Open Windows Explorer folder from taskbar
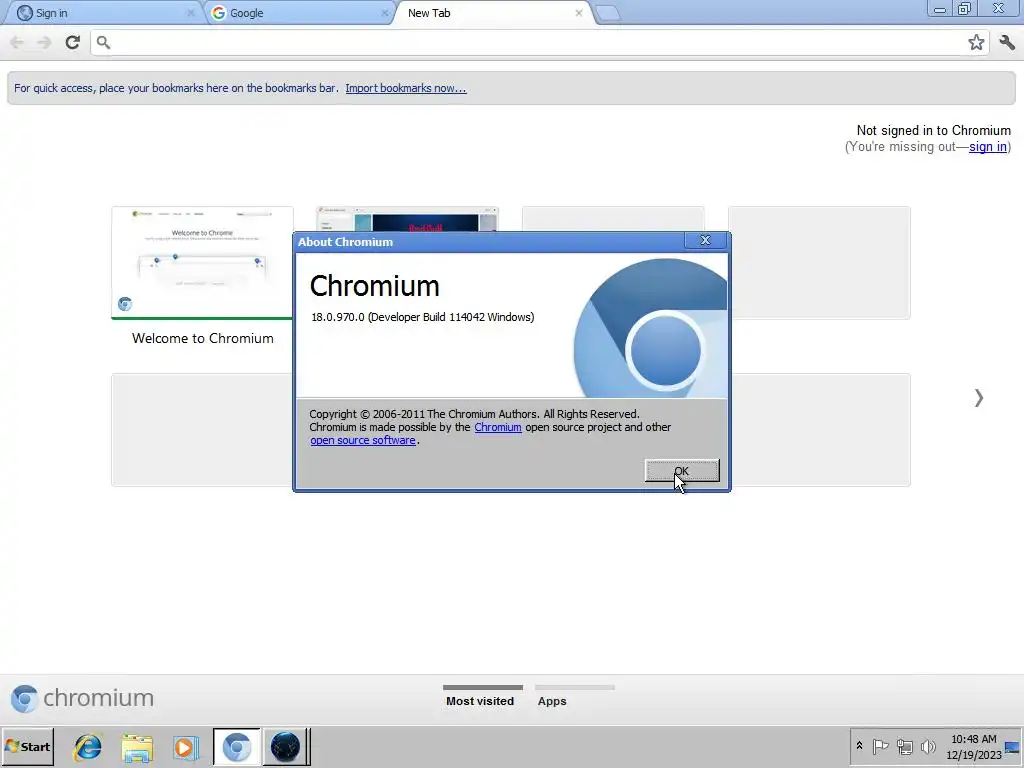1024x768 pixels. point(137,747)
